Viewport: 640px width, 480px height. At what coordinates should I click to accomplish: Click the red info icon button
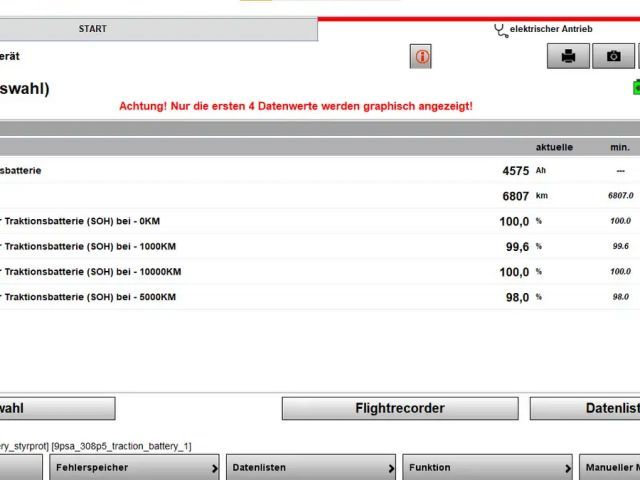[x=421, y=57]
